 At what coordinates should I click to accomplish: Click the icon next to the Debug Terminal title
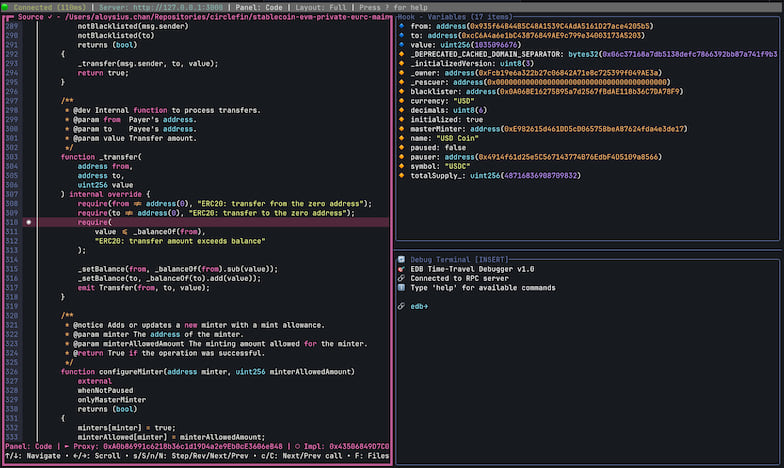click(402, 258)
